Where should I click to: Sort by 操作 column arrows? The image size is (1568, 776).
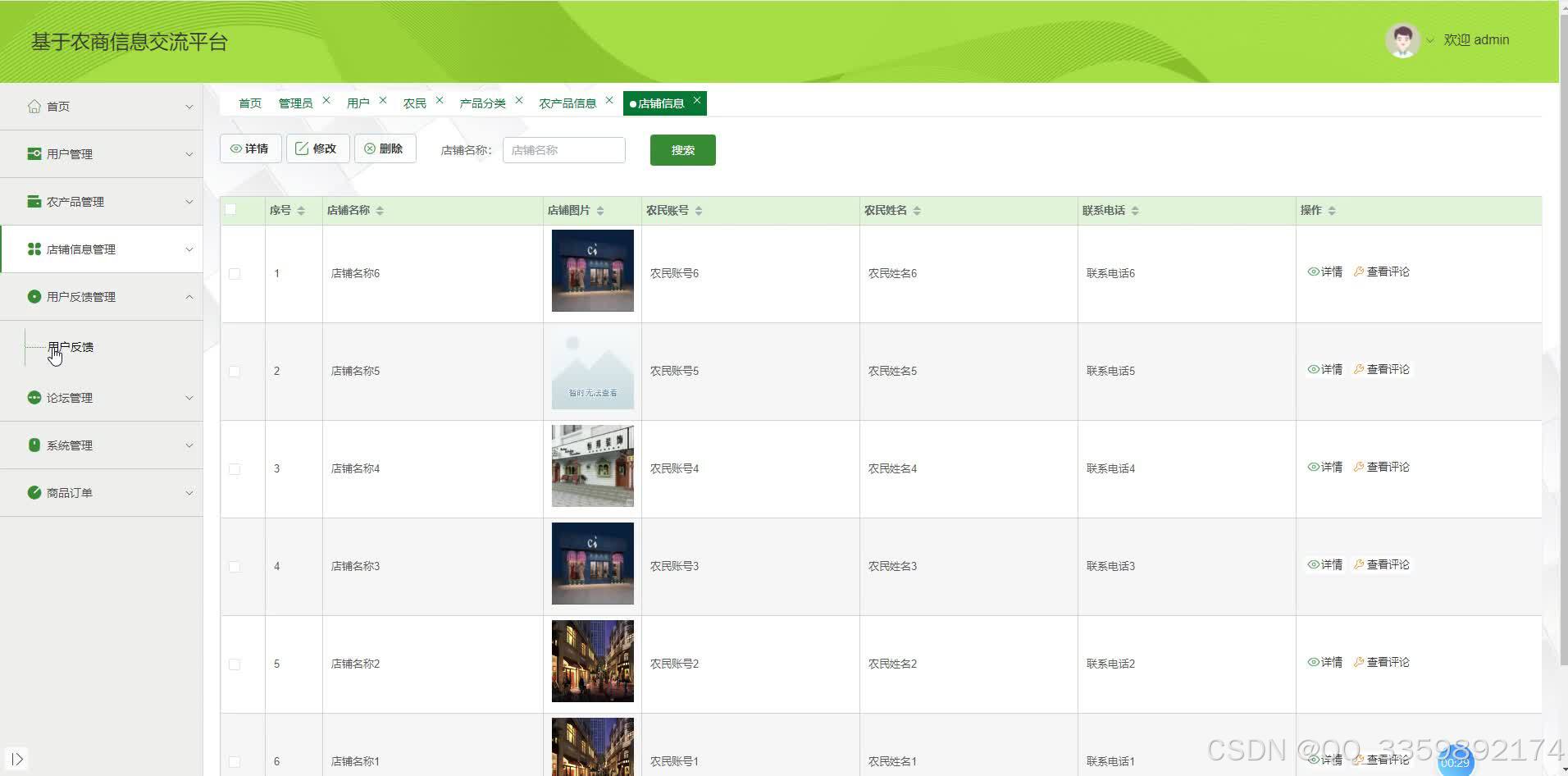[x=1332, y=211]
